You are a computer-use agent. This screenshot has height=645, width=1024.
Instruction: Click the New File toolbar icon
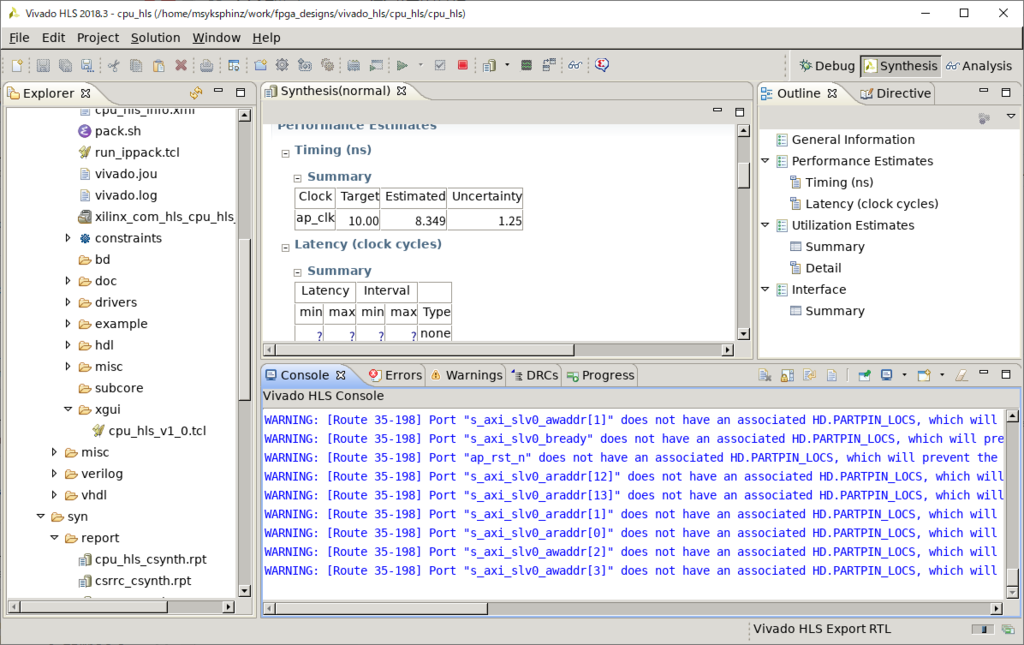click(18, 65)
